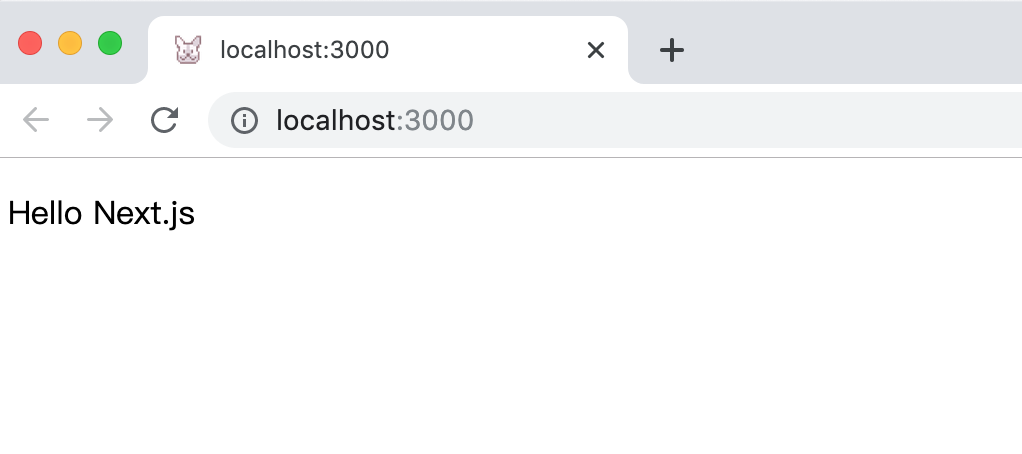
Task: Click the word Hello on the page
Action: click(45, 213)
